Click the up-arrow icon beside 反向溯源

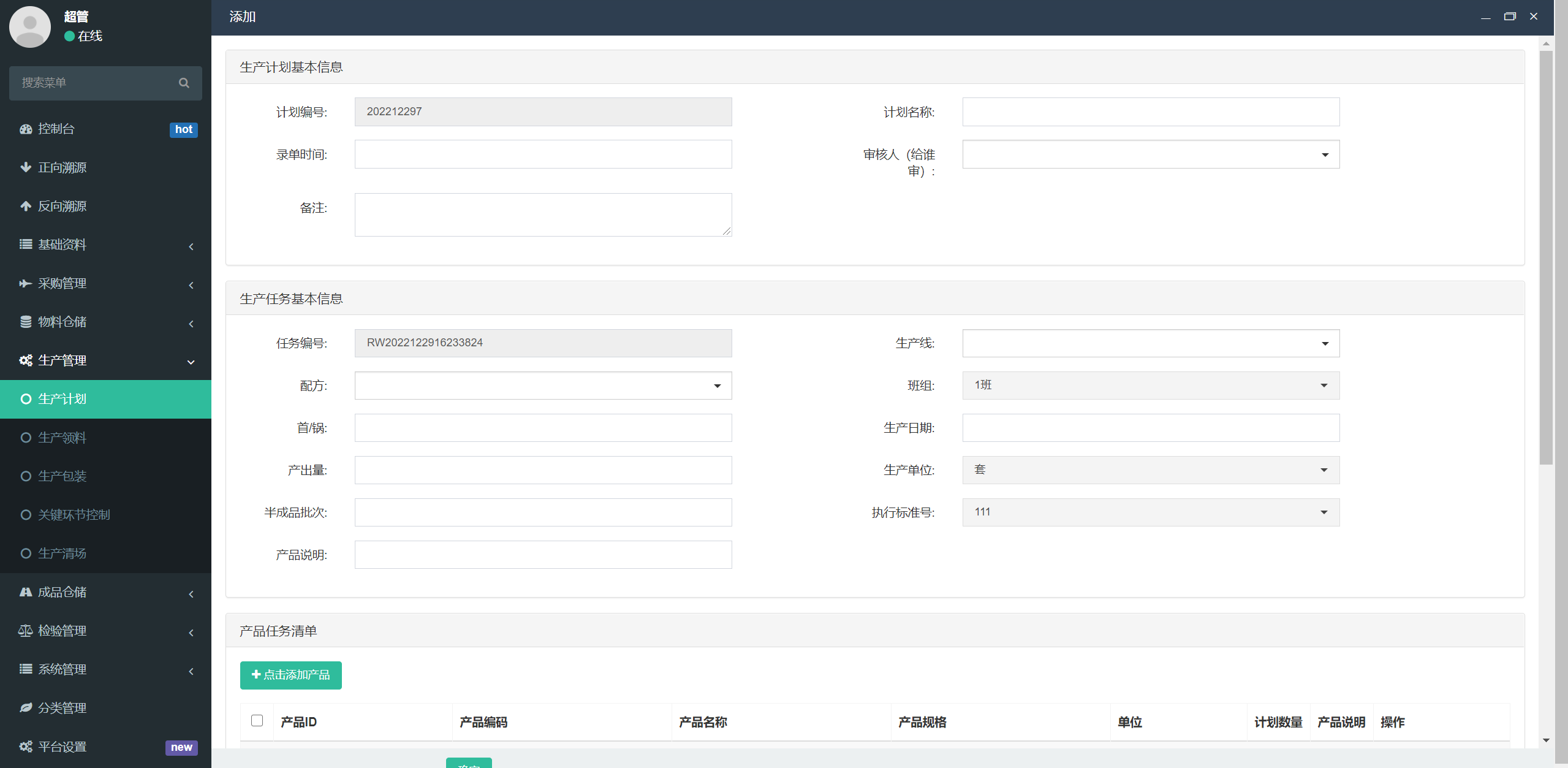(26, 206)
